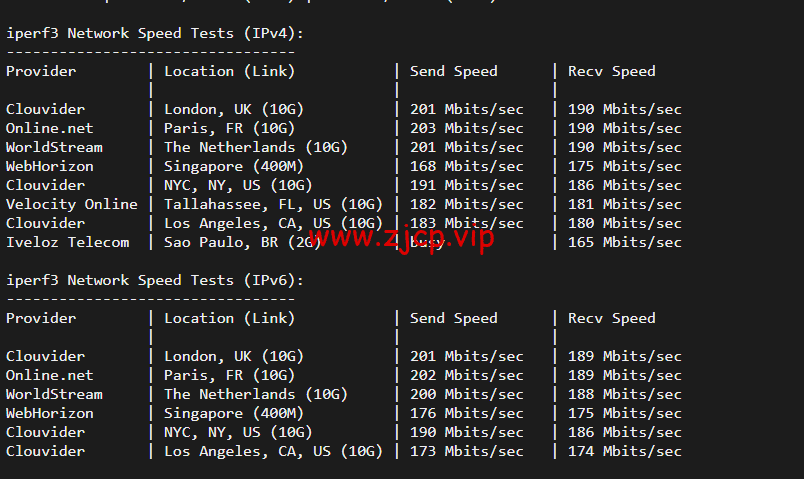Select 'Singapore (400M)' in IPv6 table
The height and width of the screenshot is (479, 804).
234,413
